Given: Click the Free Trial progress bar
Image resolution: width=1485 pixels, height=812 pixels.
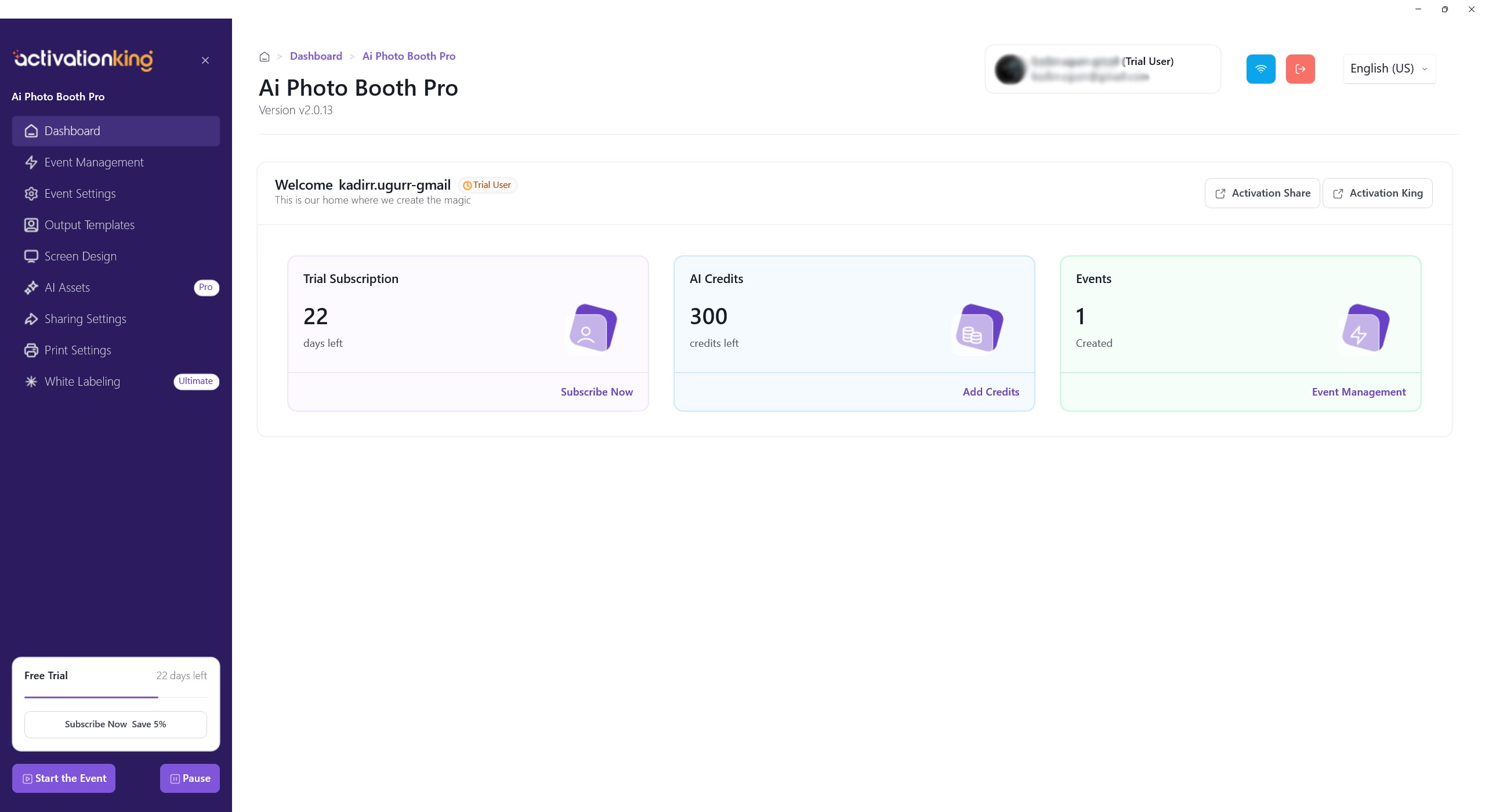Looking at the screenshot, I should point(115,697).
